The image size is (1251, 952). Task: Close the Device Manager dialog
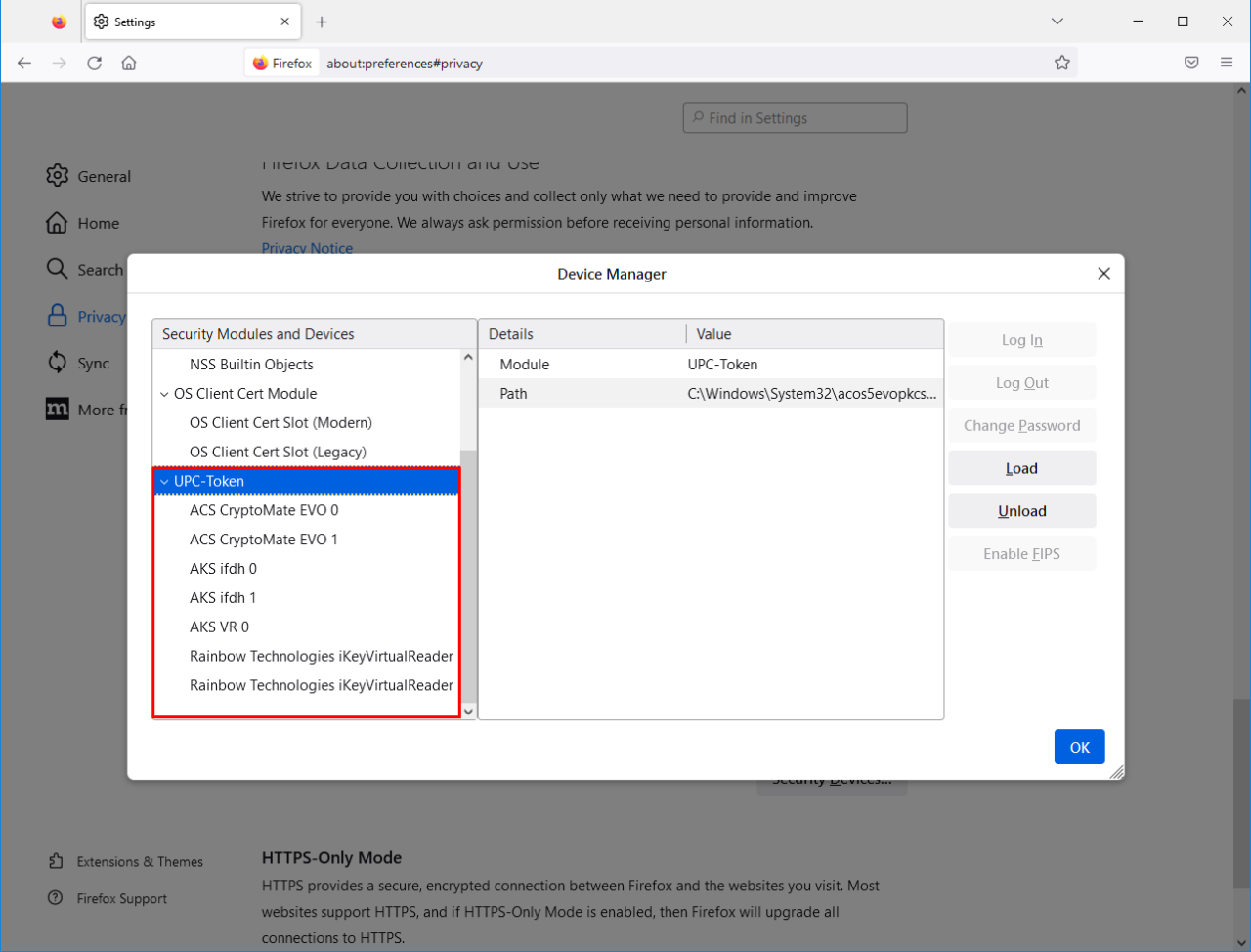click(1103, 274)
